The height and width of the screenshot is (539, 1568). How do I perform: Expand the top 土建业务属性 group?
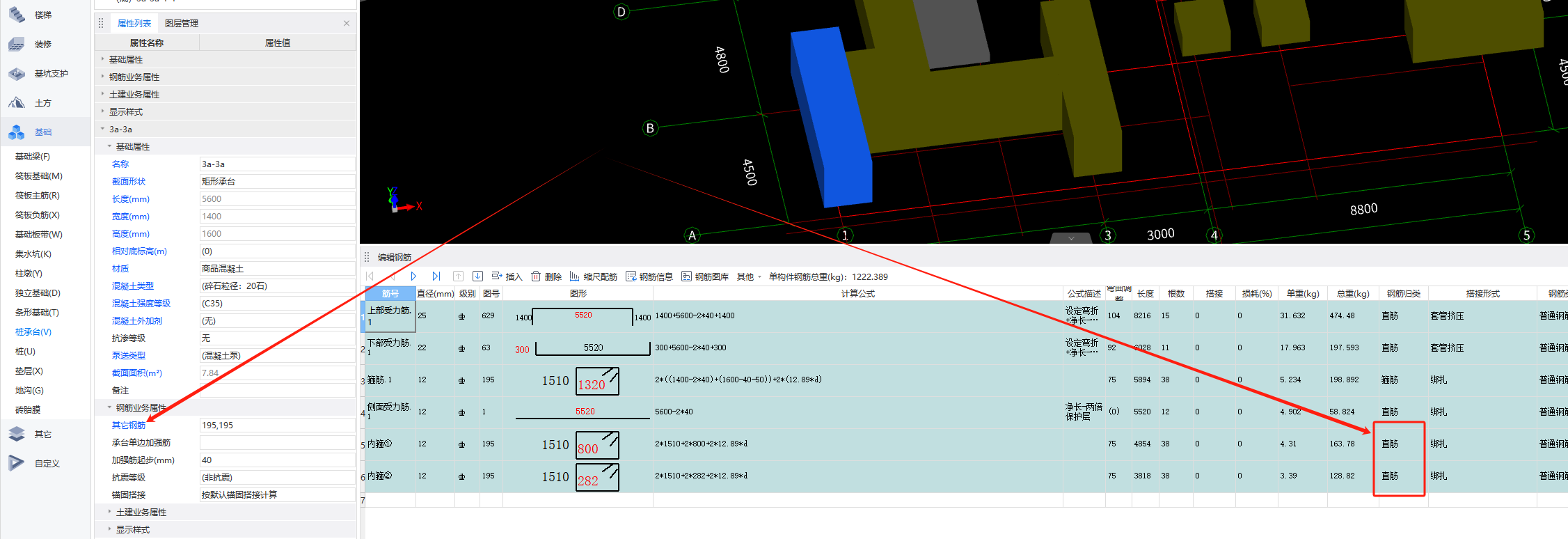point(102,94)
